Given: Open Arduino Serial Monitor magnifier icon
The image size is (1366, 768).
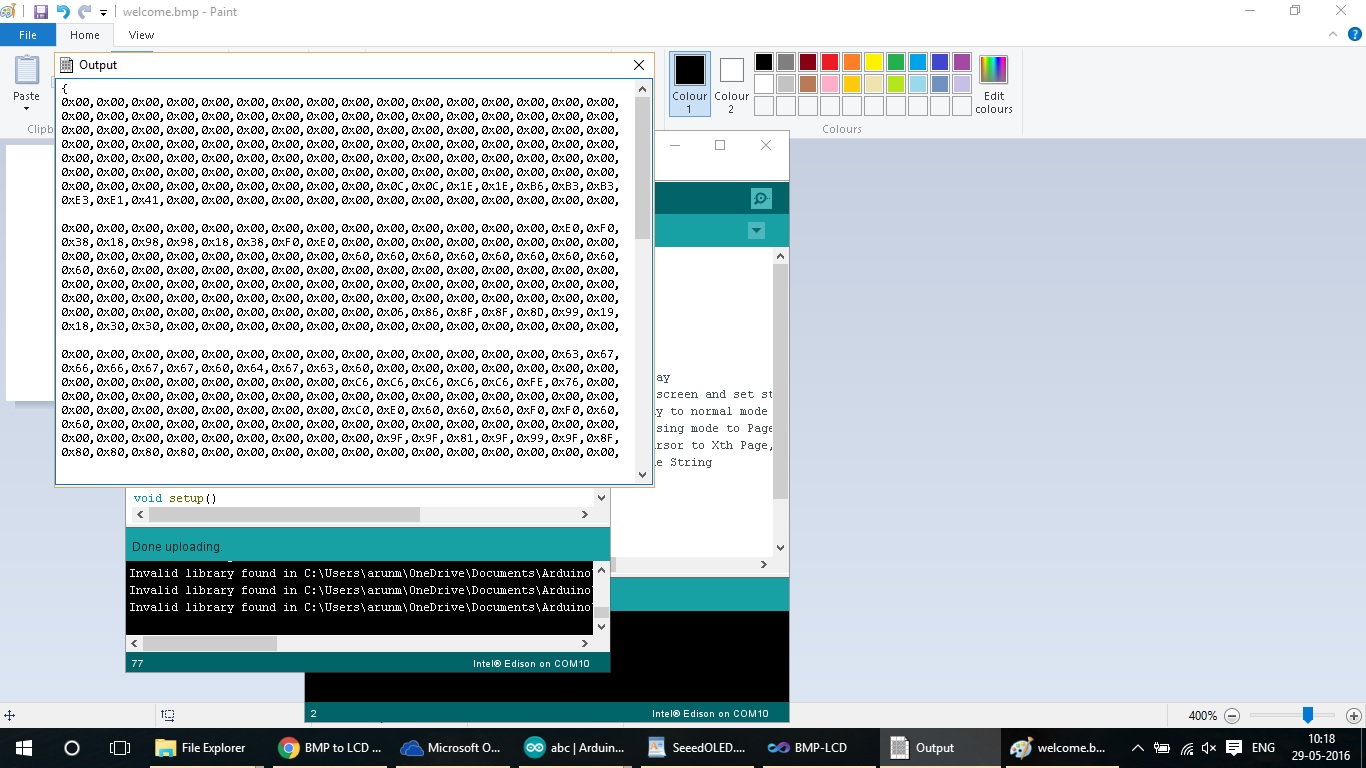Looking at the screenshot, I should (x=760, y=198).
